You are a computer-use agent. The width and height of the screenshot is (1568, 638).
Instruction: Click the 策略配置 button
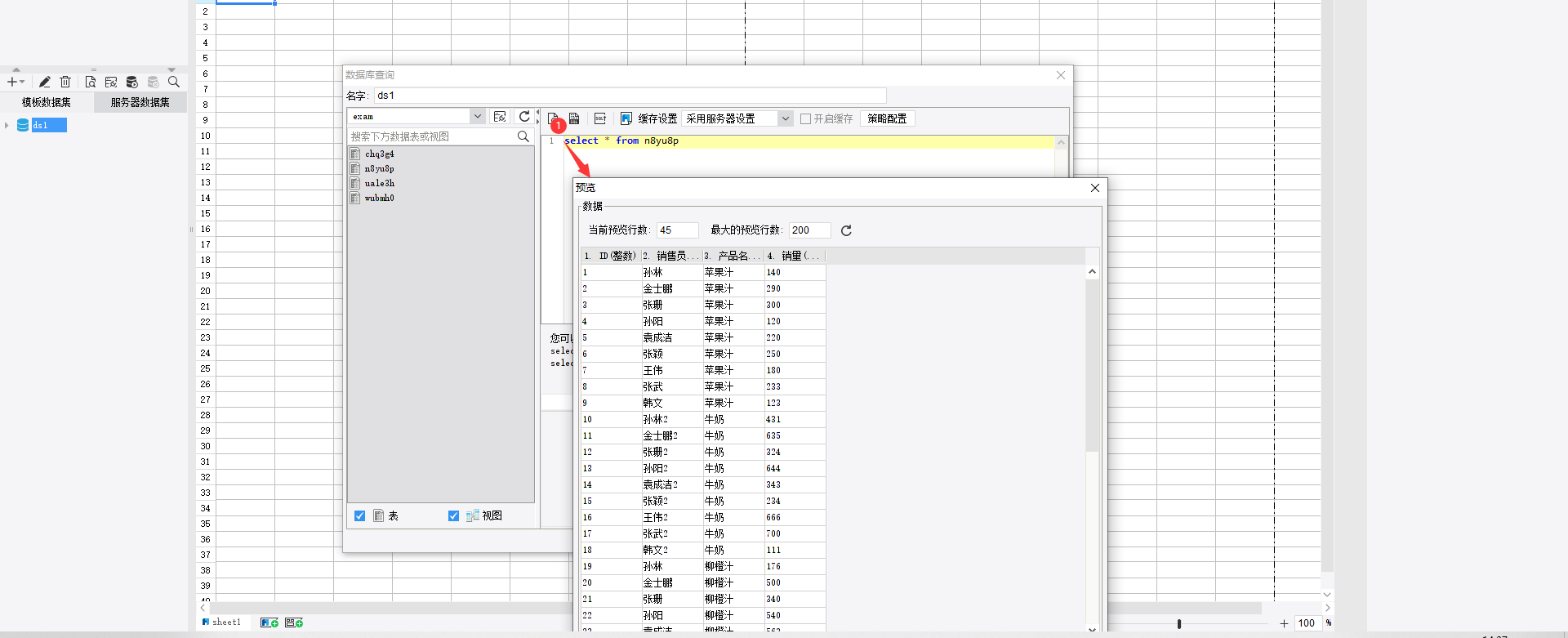point(887,118)
